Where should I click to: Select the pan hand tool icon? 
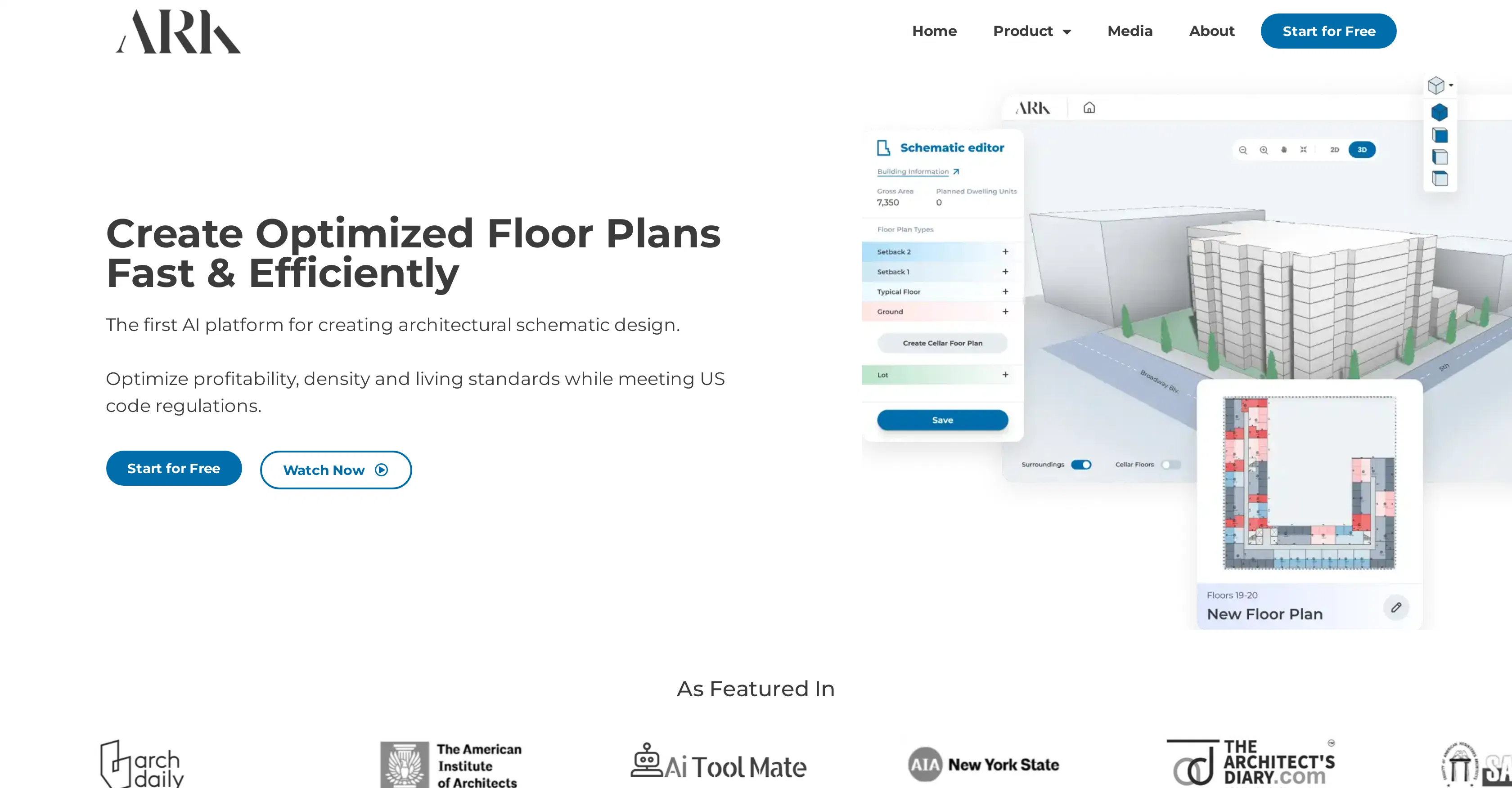coord(1284,150)
